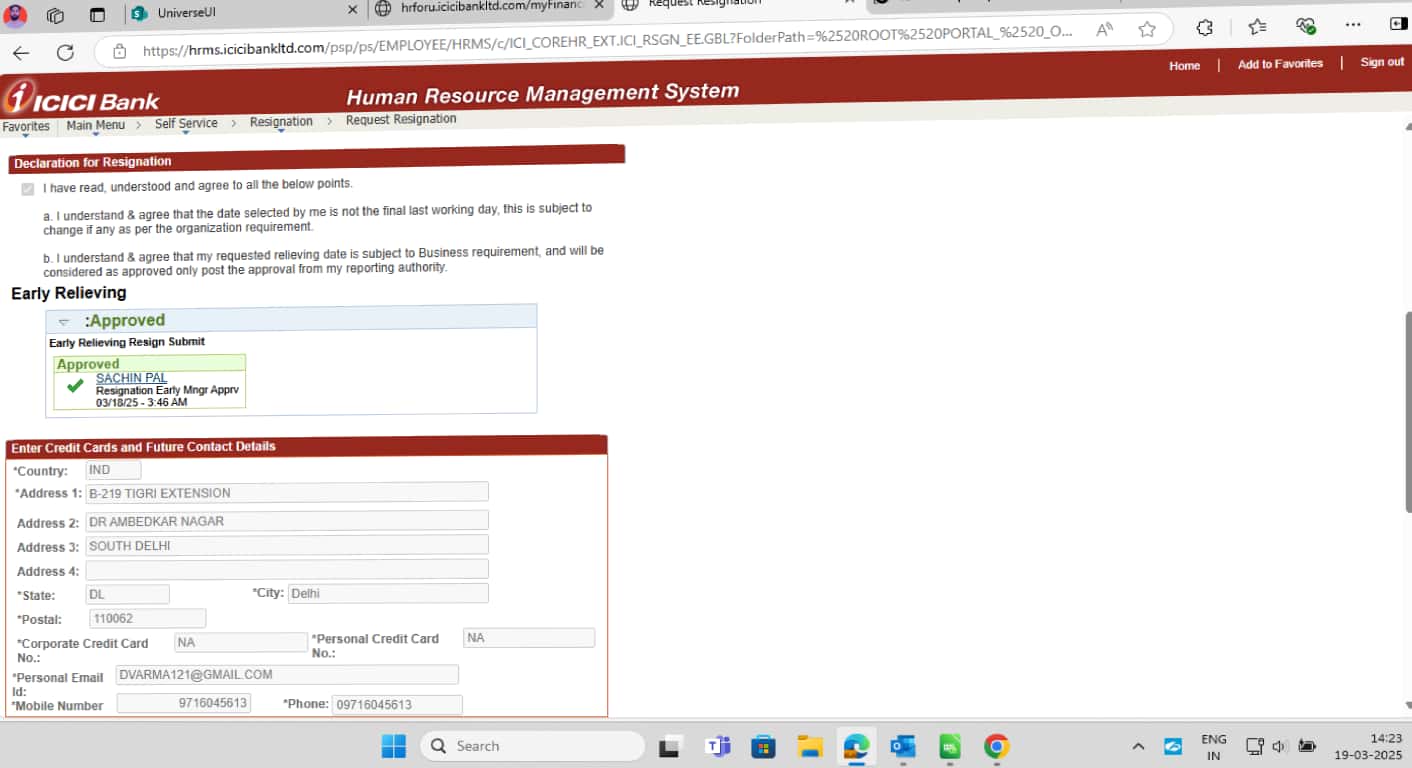Show hidden system tray icons chevron

tap(1138, 747)
